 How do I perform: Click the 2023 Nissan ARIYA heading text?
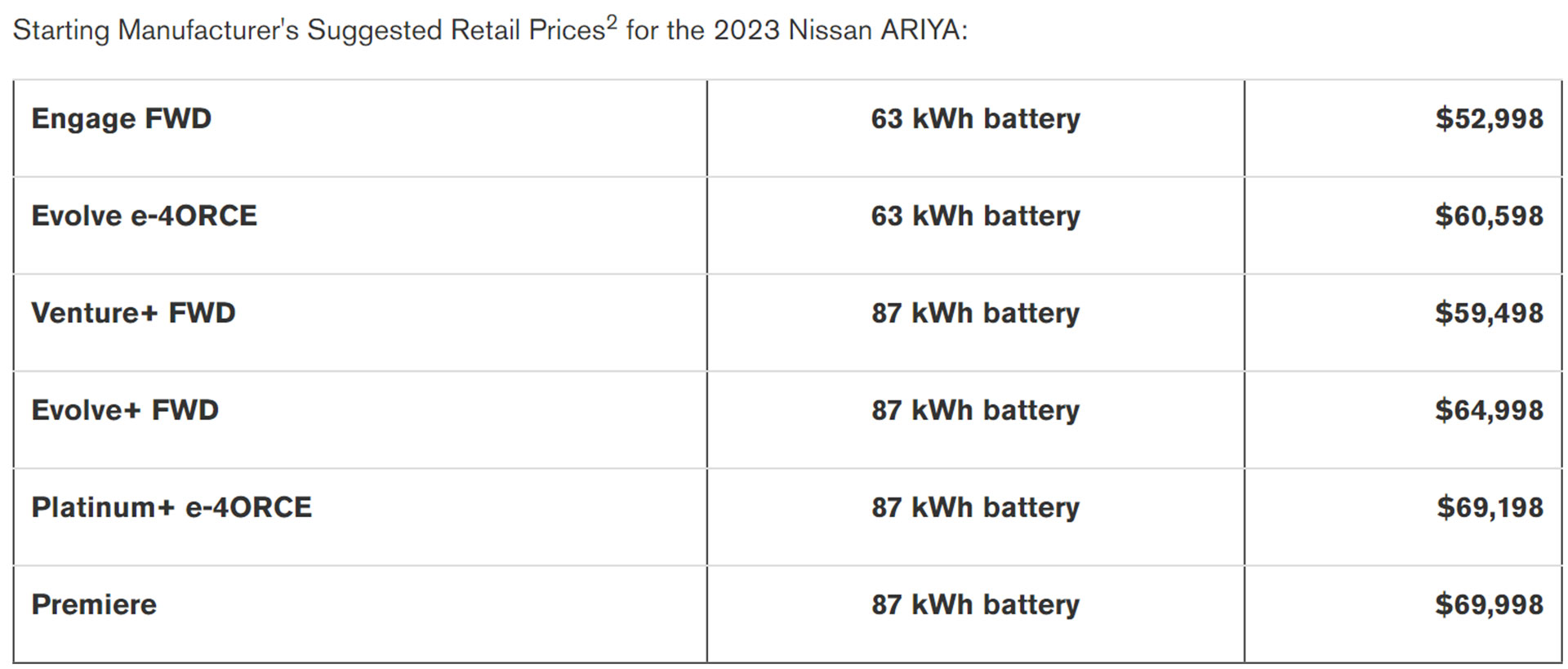point(840,31)
